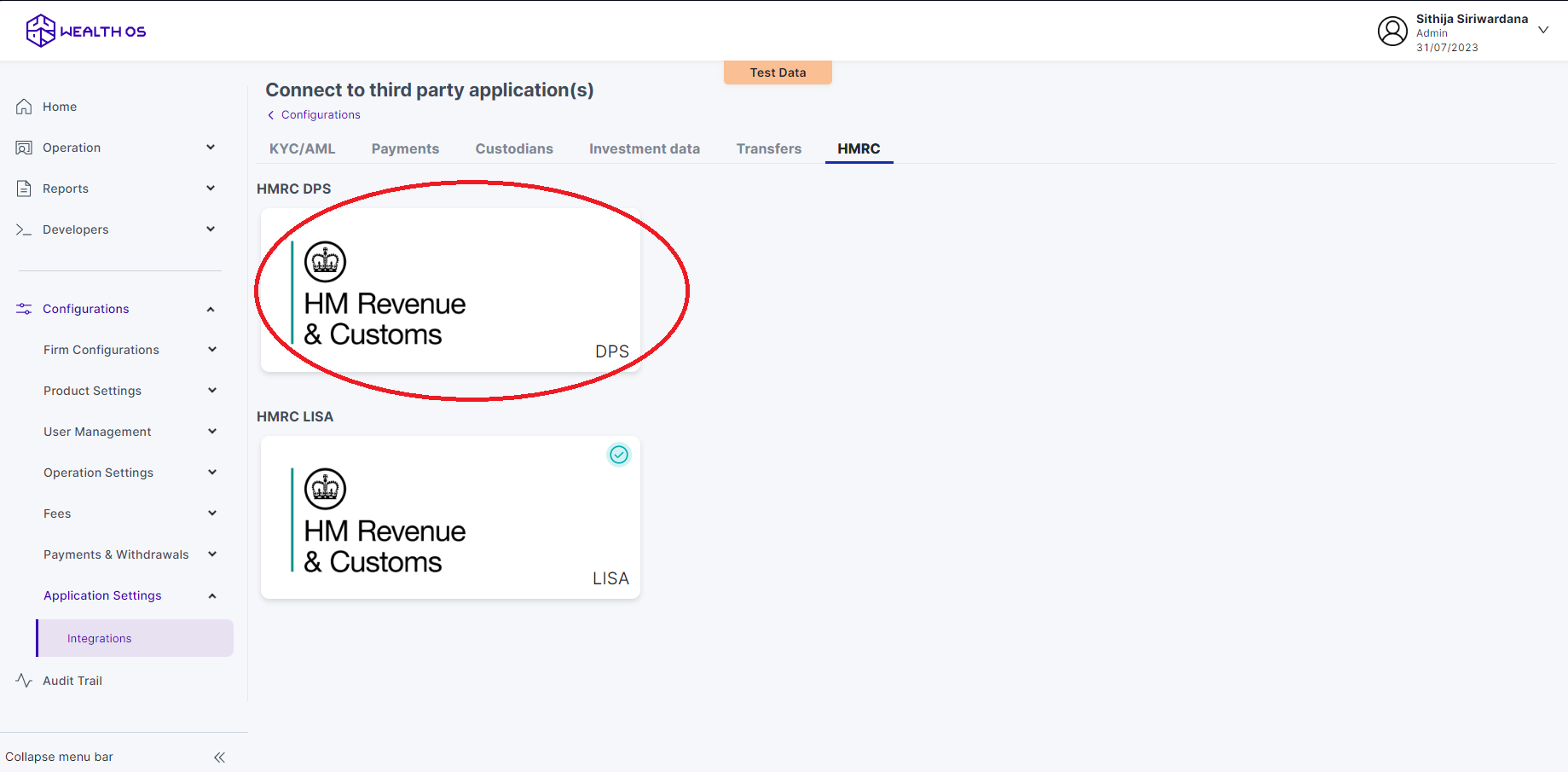Select Integrations in the sidebar

point(135,638)
